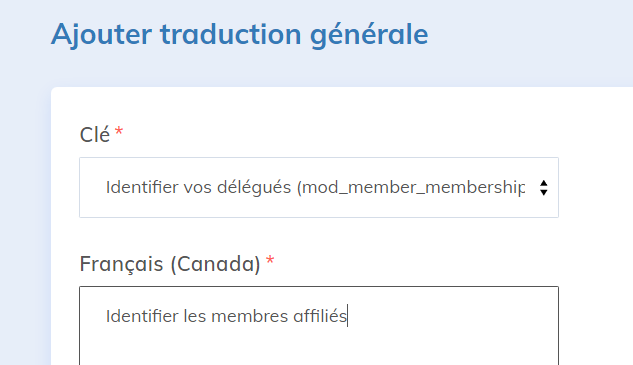
Task: Click the word générale in the heading
Action: (369, 35)
